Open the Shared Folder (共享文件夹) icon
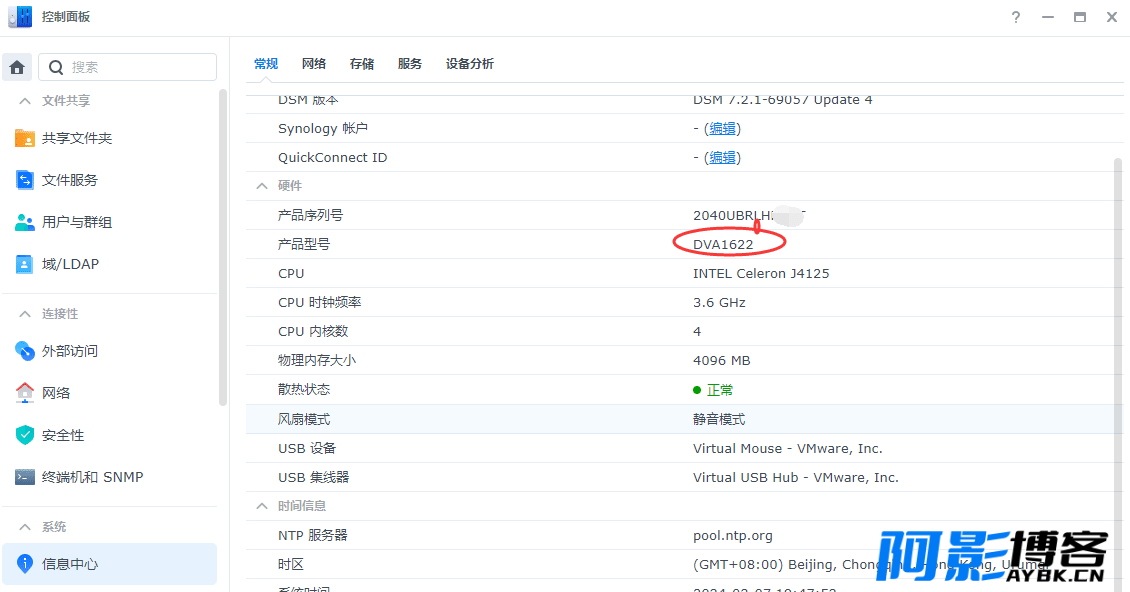The height and width of the screenshot is (592, 1130). click(25, 138)
